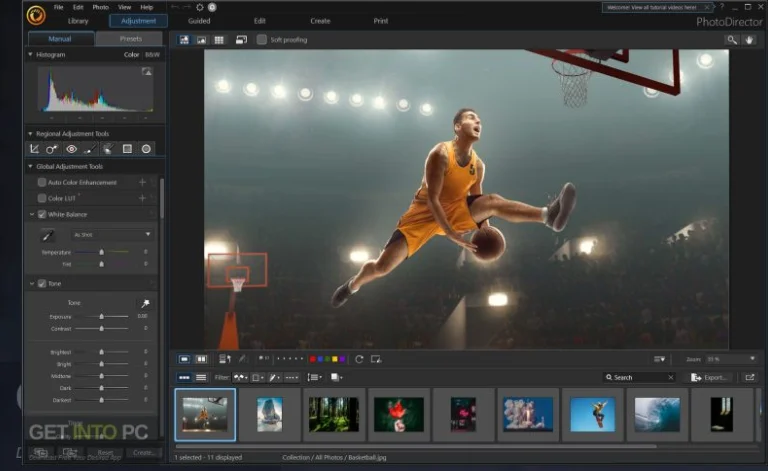Viewport: 768px width, 471px height.
Task: Open the Edit menu
Action: (78, 7)
